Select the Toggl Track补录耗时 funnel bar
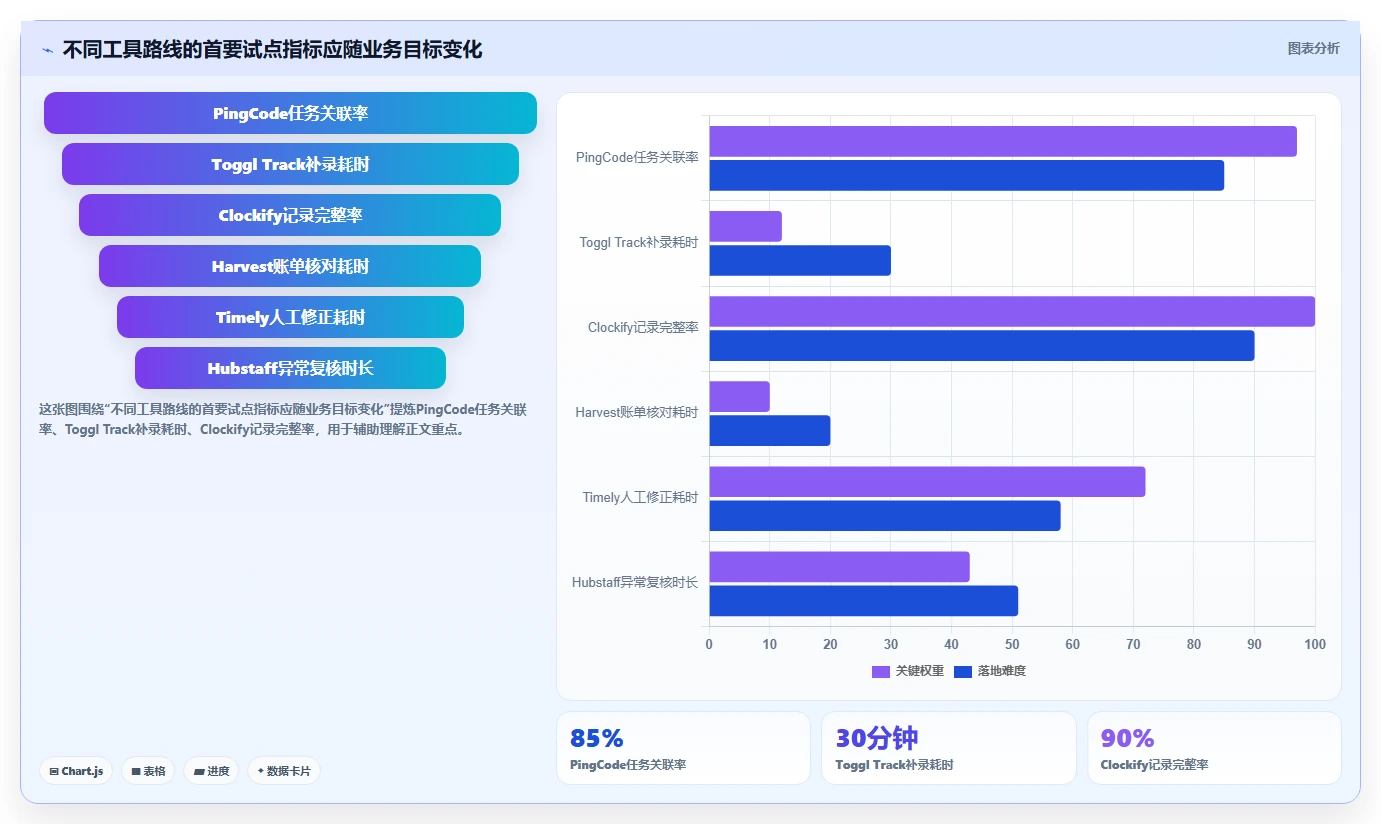1381x824 pixels. pos(290,164)
